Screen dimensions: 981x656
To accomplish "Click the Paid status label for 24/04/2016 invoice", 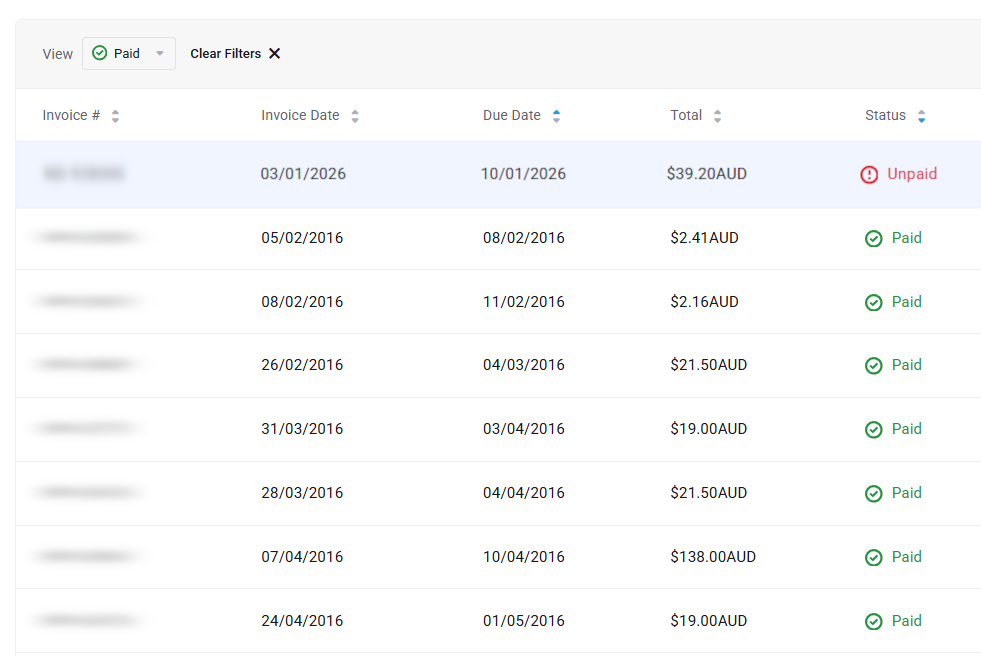I will (906, 621).
